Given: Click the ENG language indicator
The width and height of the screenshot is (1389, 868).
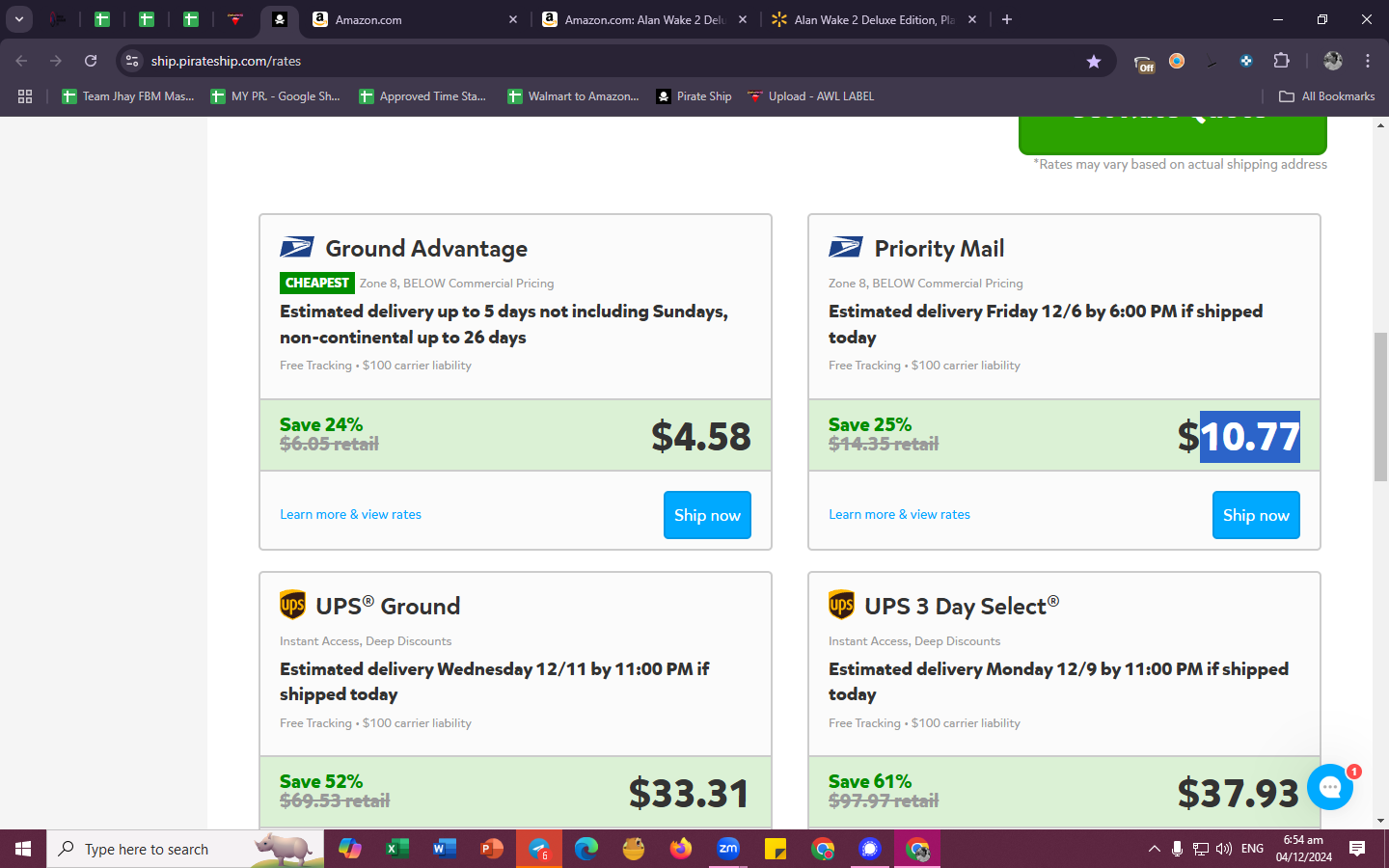Looking at the screenshot, I should click(1252, 849).
